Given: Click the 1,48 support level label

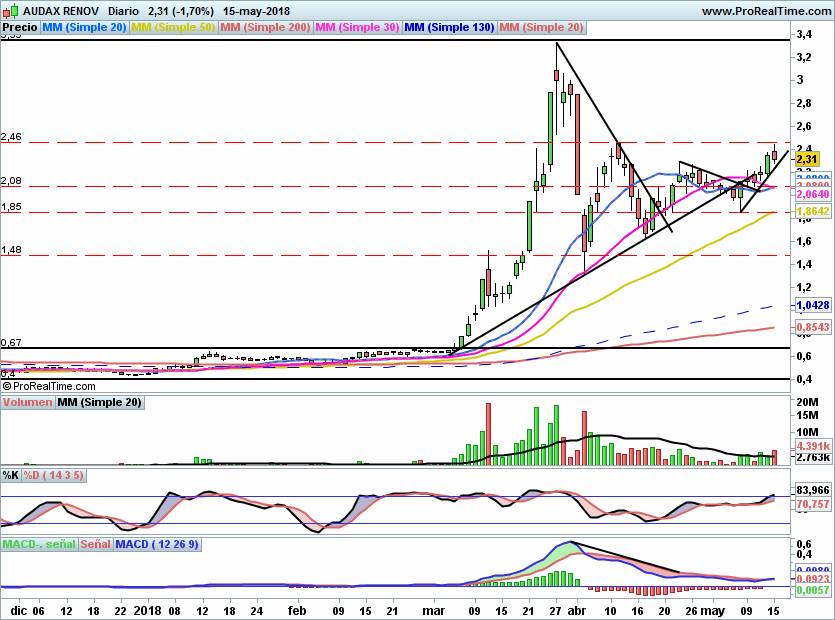Looking at the screenshot, I should click(x=11, y=249).
